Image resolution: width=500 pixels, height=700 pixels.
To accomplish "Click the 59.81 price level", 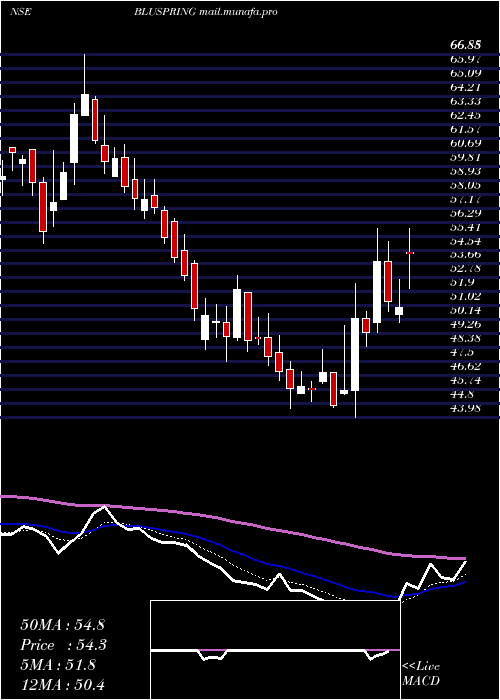I will click(x=466, y=157).
